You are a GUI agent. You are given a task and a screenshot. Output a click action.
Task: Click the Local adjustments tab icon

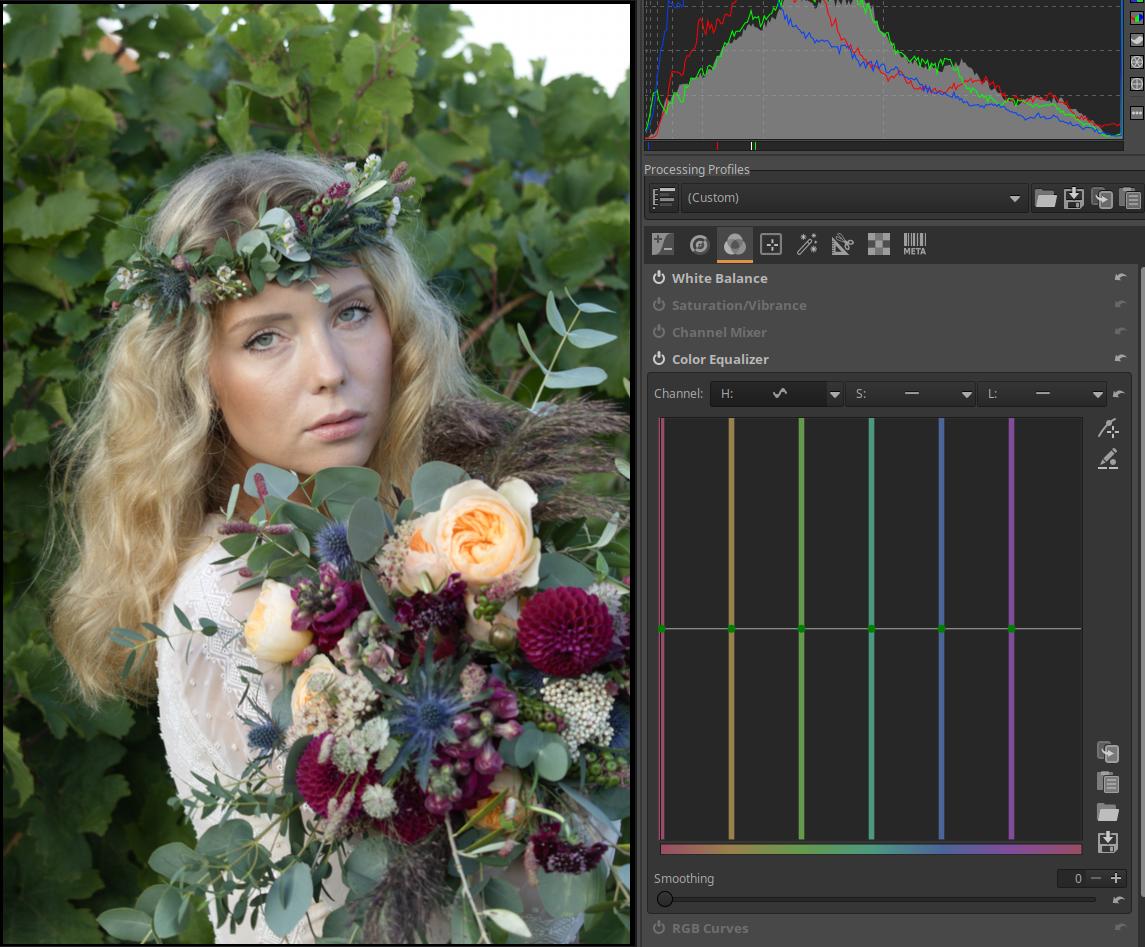[770, 244]
